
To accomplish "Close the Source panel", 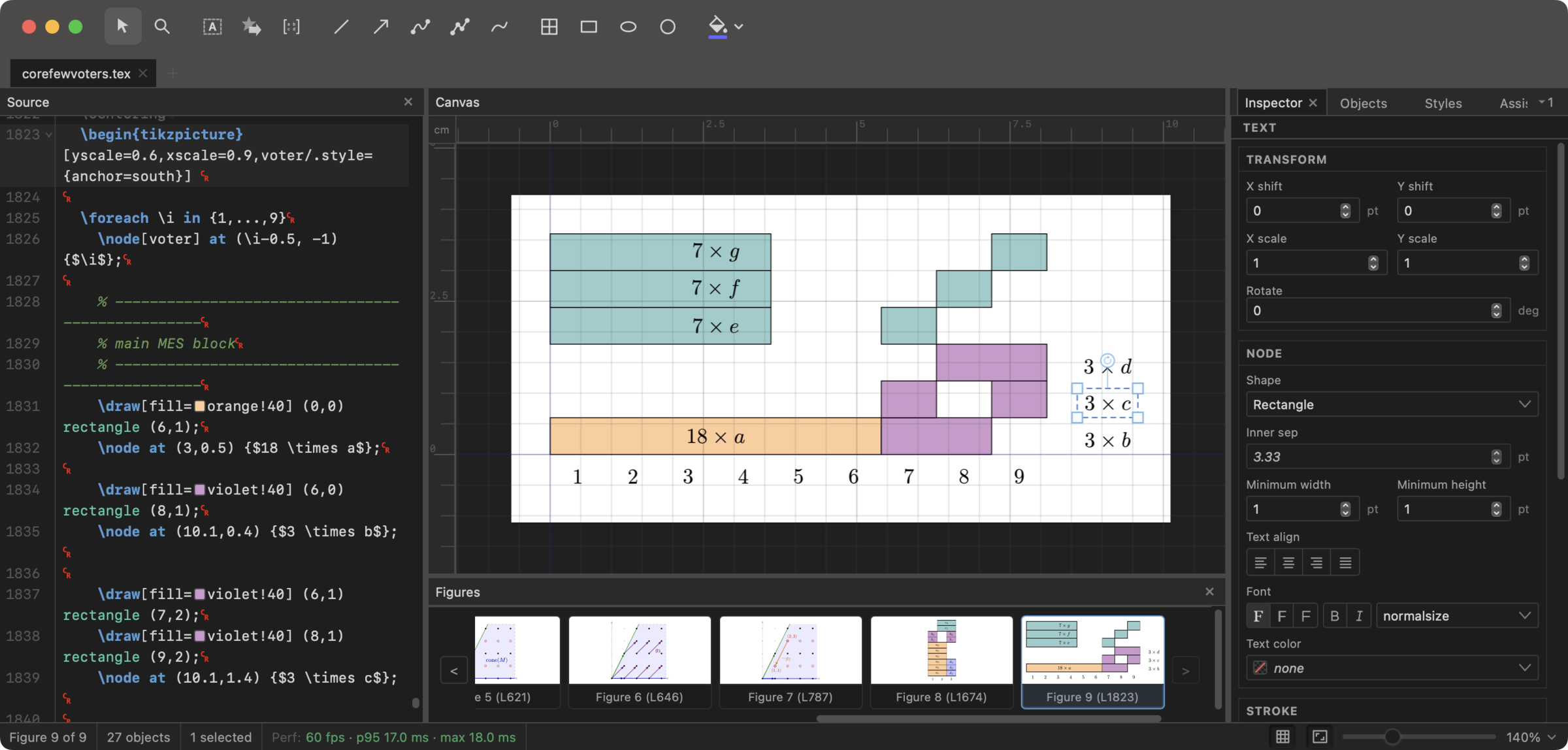I will [408, 102].
